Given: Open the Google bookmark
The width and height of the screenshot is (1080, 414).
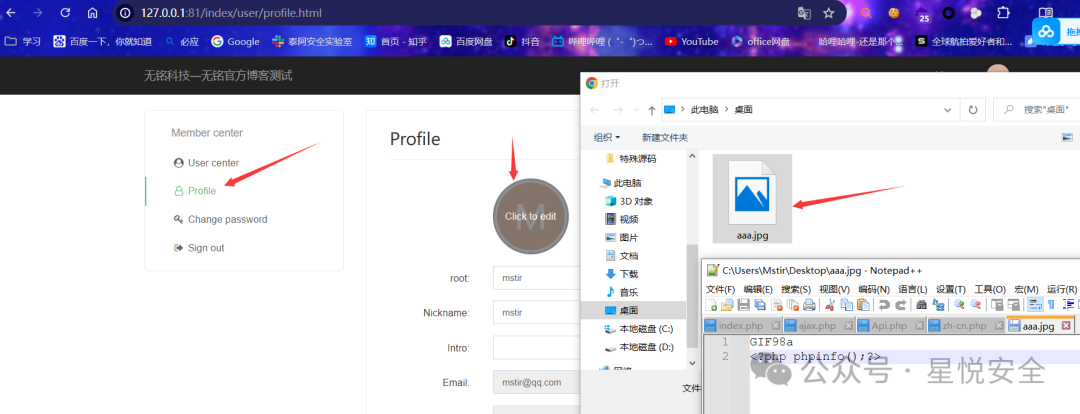Looking at the screenshot, I should [236, 41].
